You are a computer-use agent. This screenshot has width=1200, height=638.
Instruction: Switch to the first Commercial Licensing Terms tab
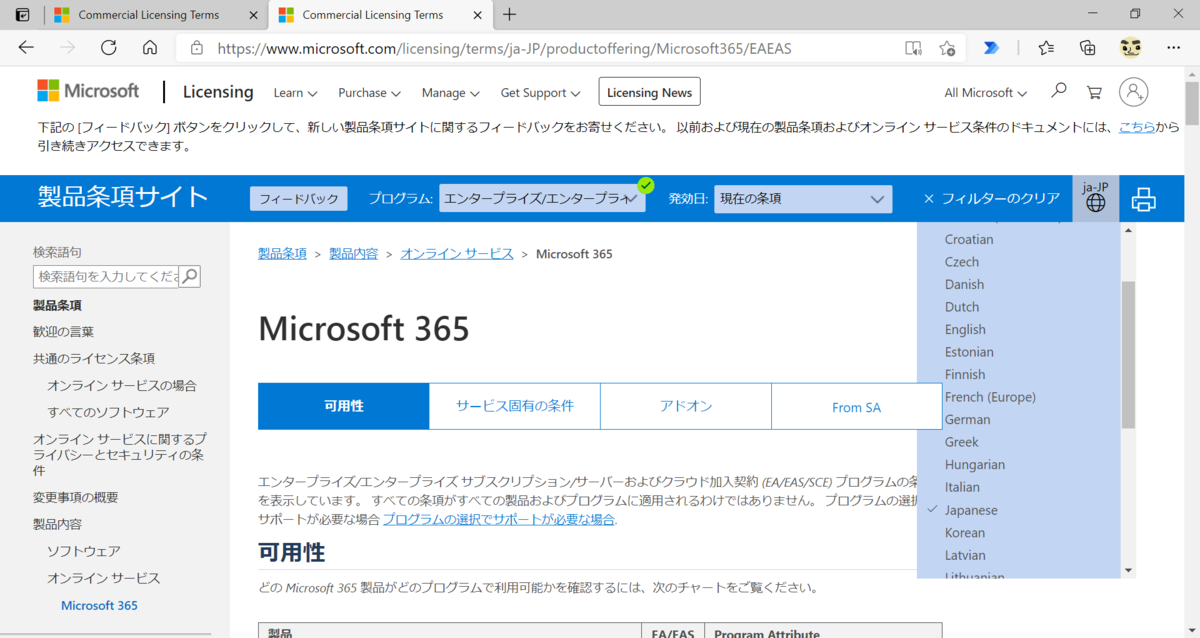click(148, 15)
